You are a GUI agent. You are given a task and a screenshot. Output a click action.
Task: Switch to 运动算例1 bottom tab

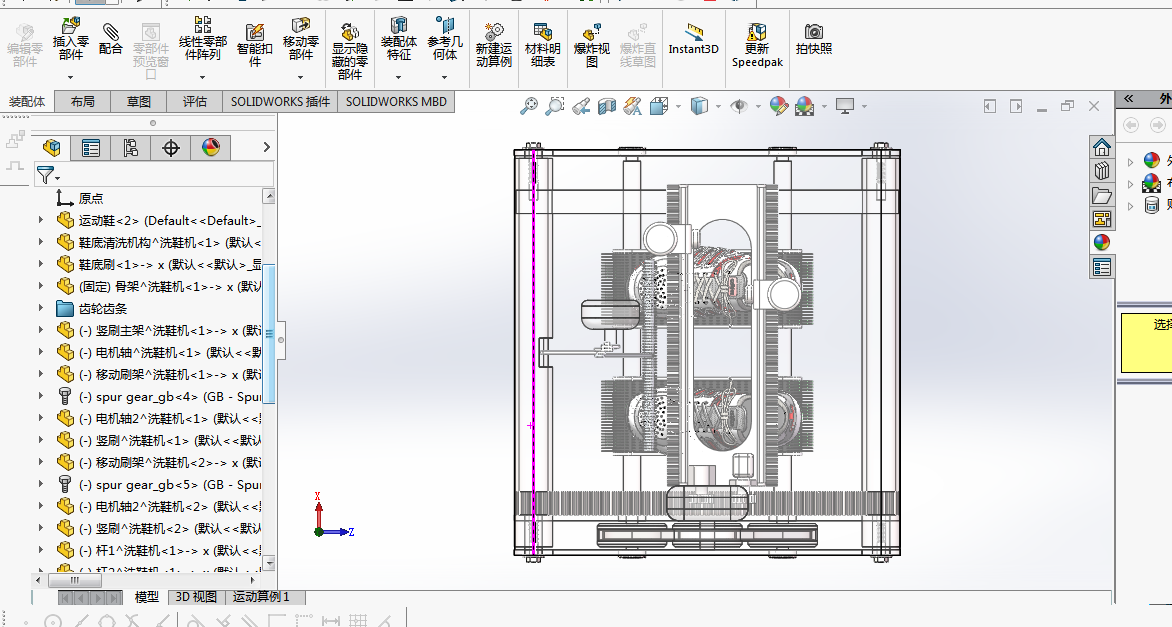[x=261, y=597]
